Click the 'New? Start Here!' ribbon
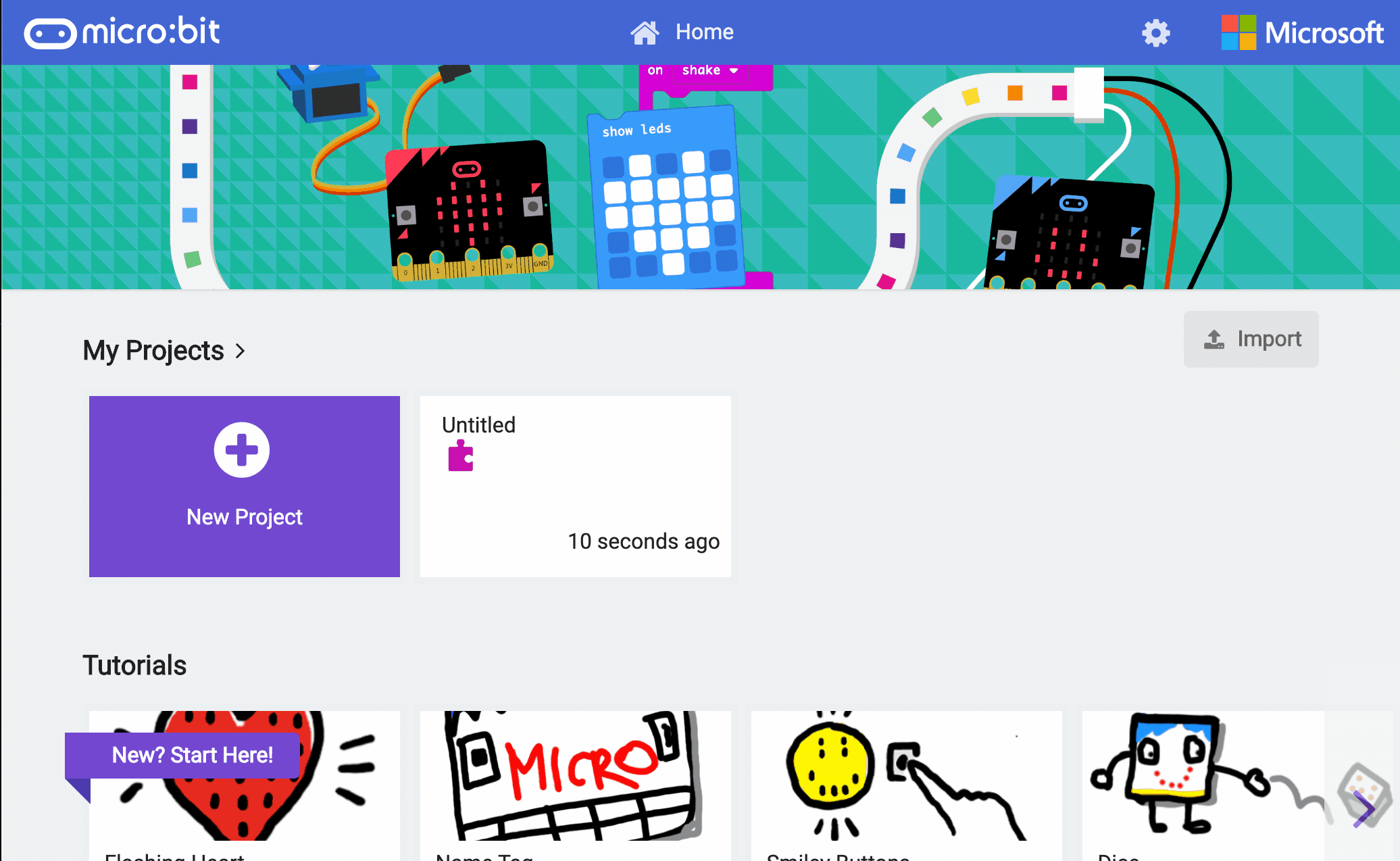 (182, 755)
